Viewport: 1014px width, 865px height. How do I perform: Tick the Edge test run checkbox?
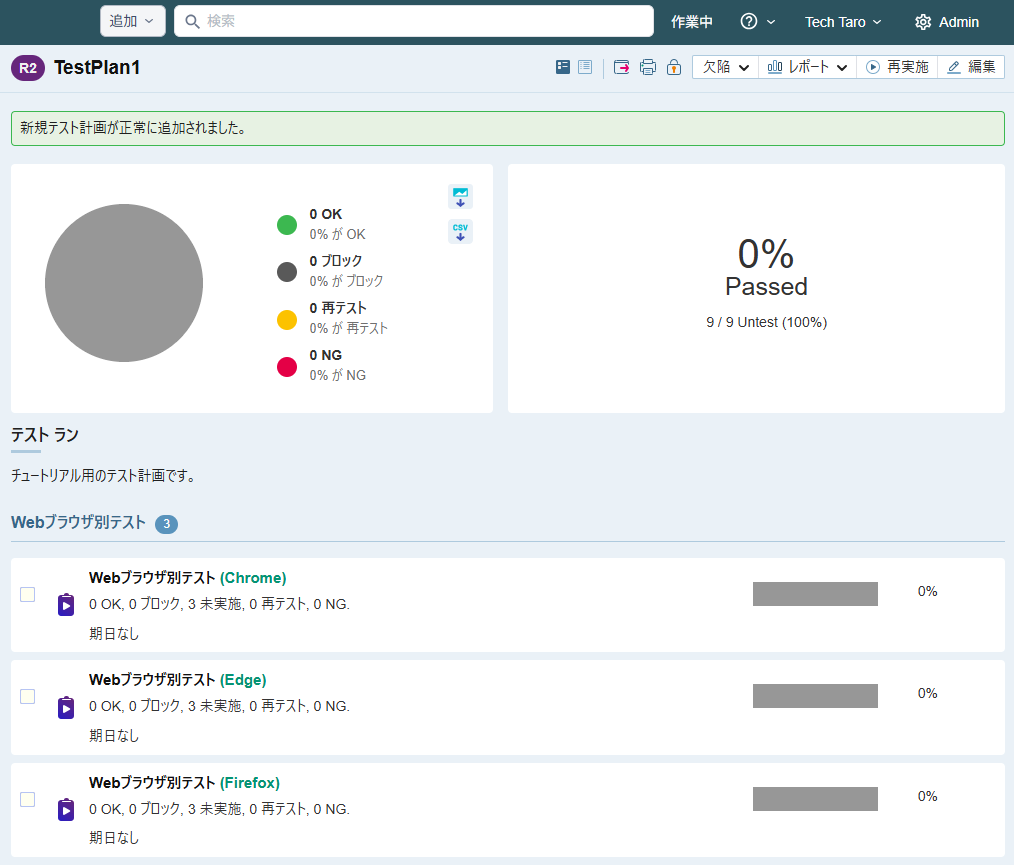[x=28, y=696]
